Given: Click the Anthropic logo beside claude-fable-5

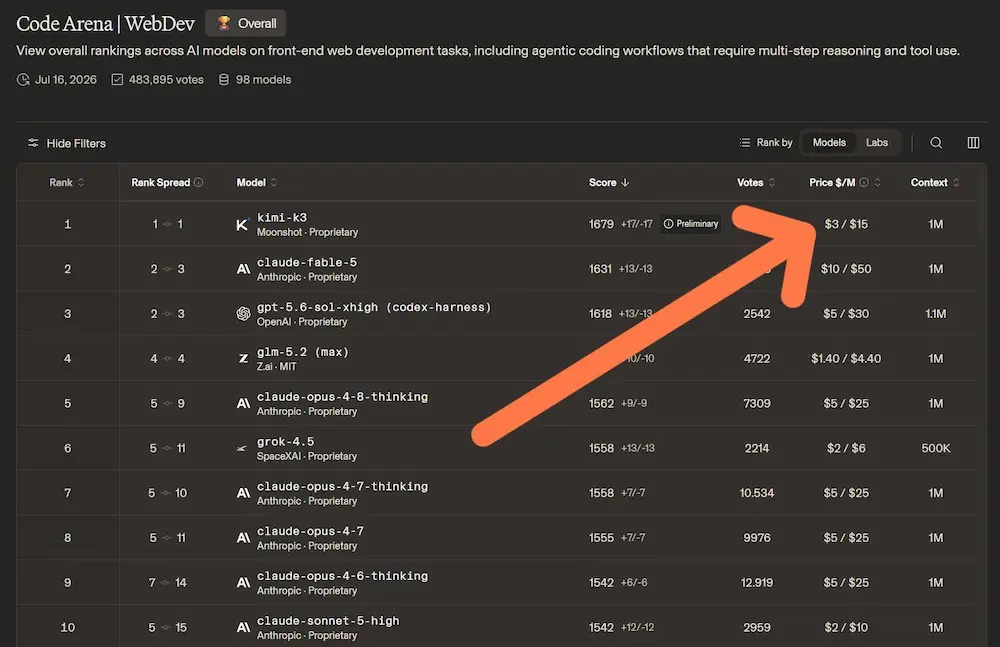Looking at the screenshot, I should [243, 269].
